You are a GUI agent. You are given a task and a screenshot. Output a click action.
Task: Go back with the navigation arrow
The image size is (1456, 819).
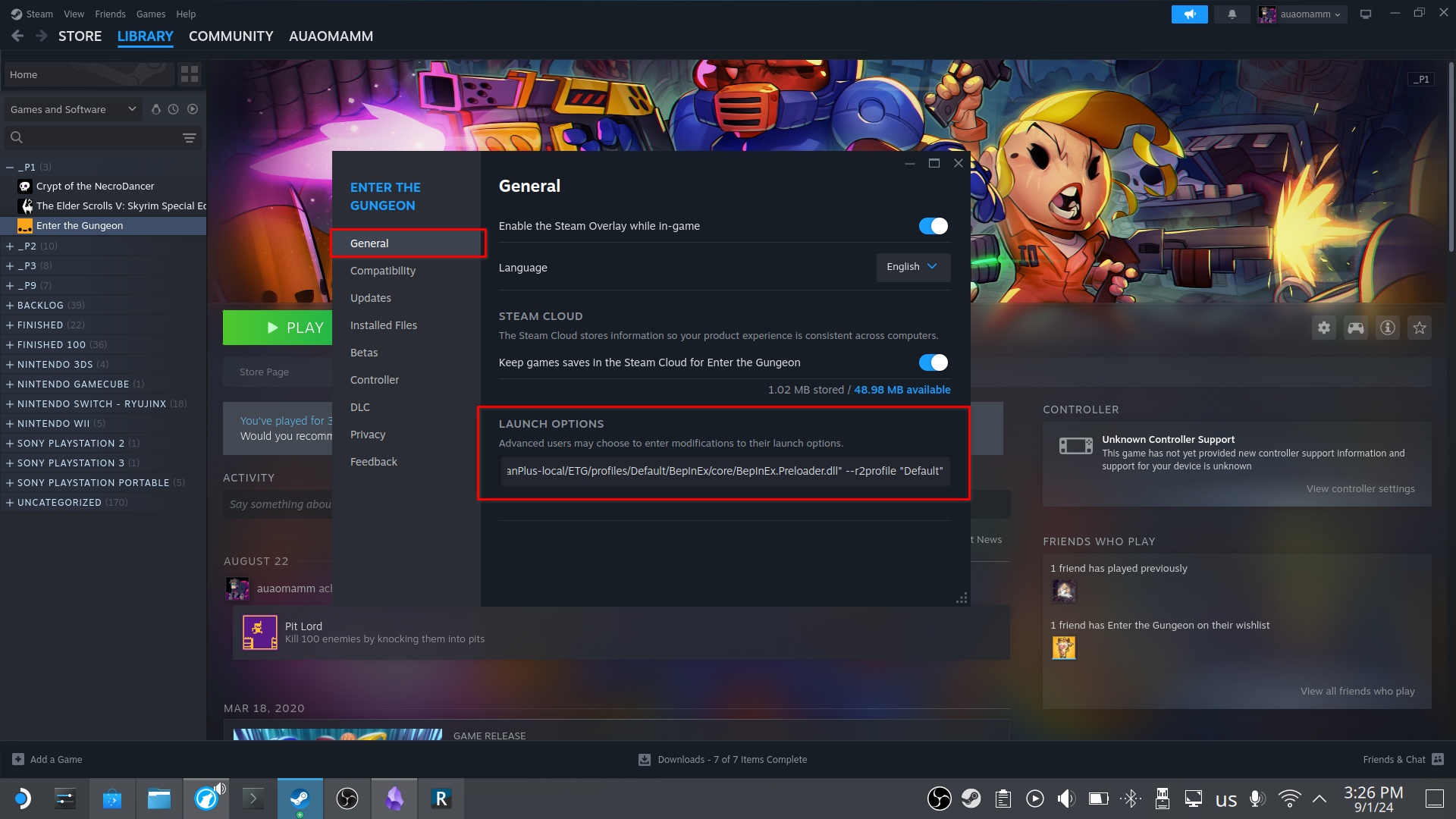[17, 36]
